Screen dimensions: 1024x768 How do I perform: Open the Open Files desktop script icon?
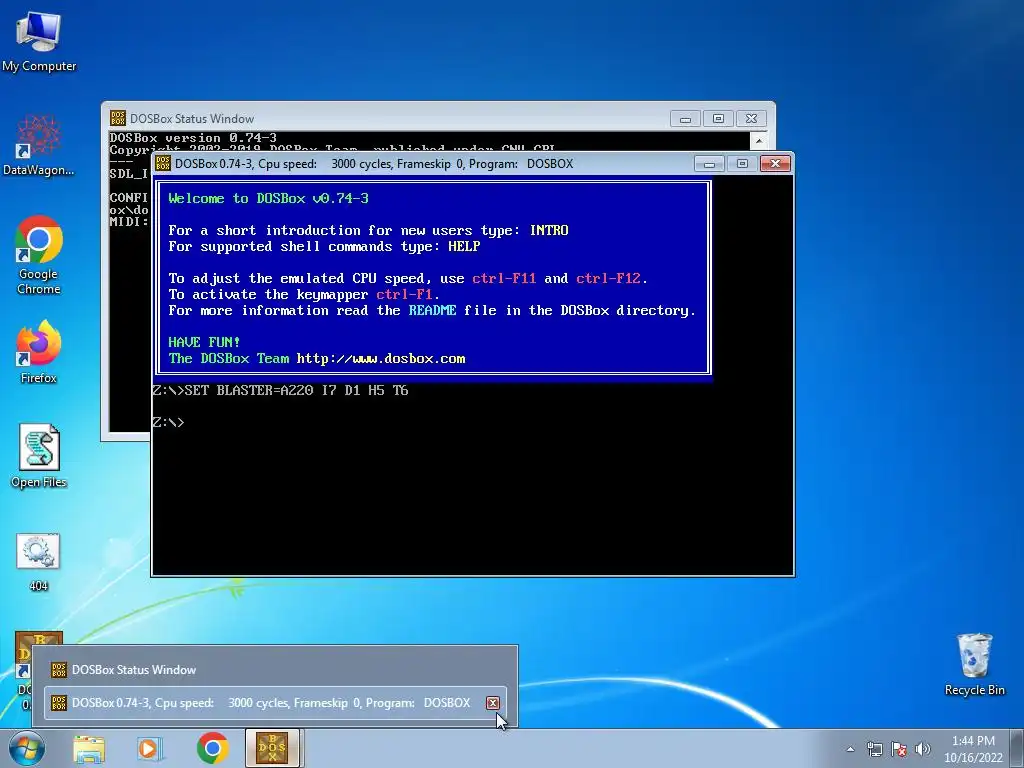coord(39,456)
